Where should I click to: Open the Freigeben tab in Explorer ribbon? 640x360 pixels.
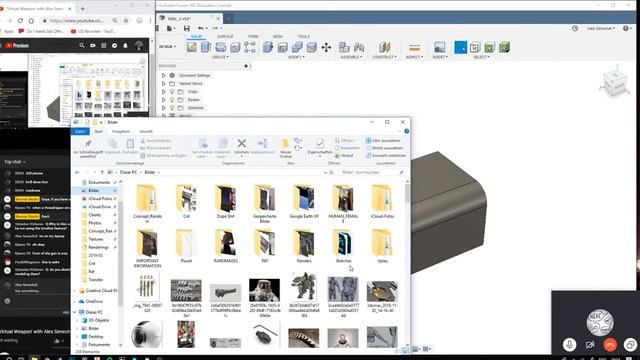point(121,131)
